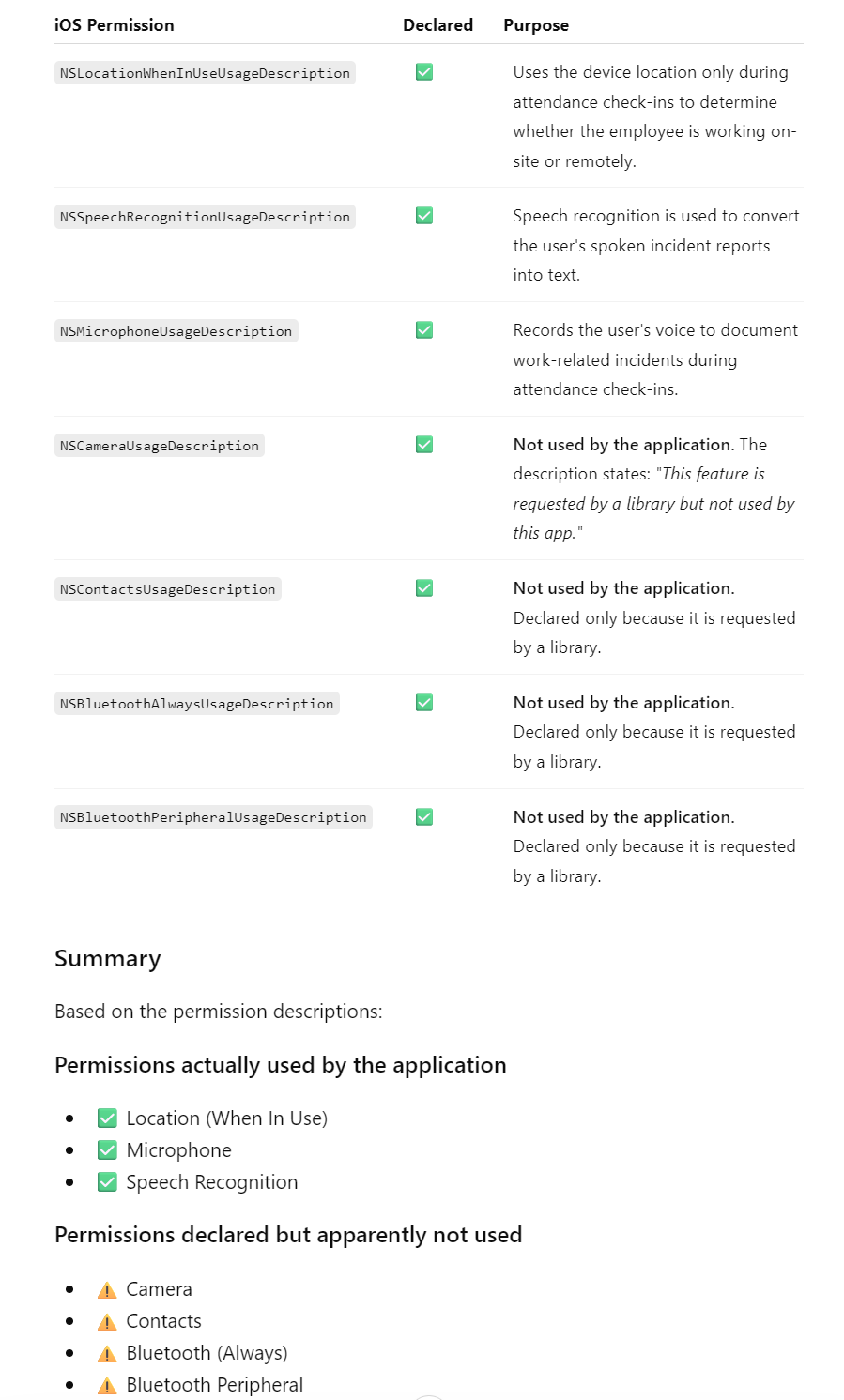Click the green checkmark in NSCameraUsageDescription row

[x=424, y=445]
